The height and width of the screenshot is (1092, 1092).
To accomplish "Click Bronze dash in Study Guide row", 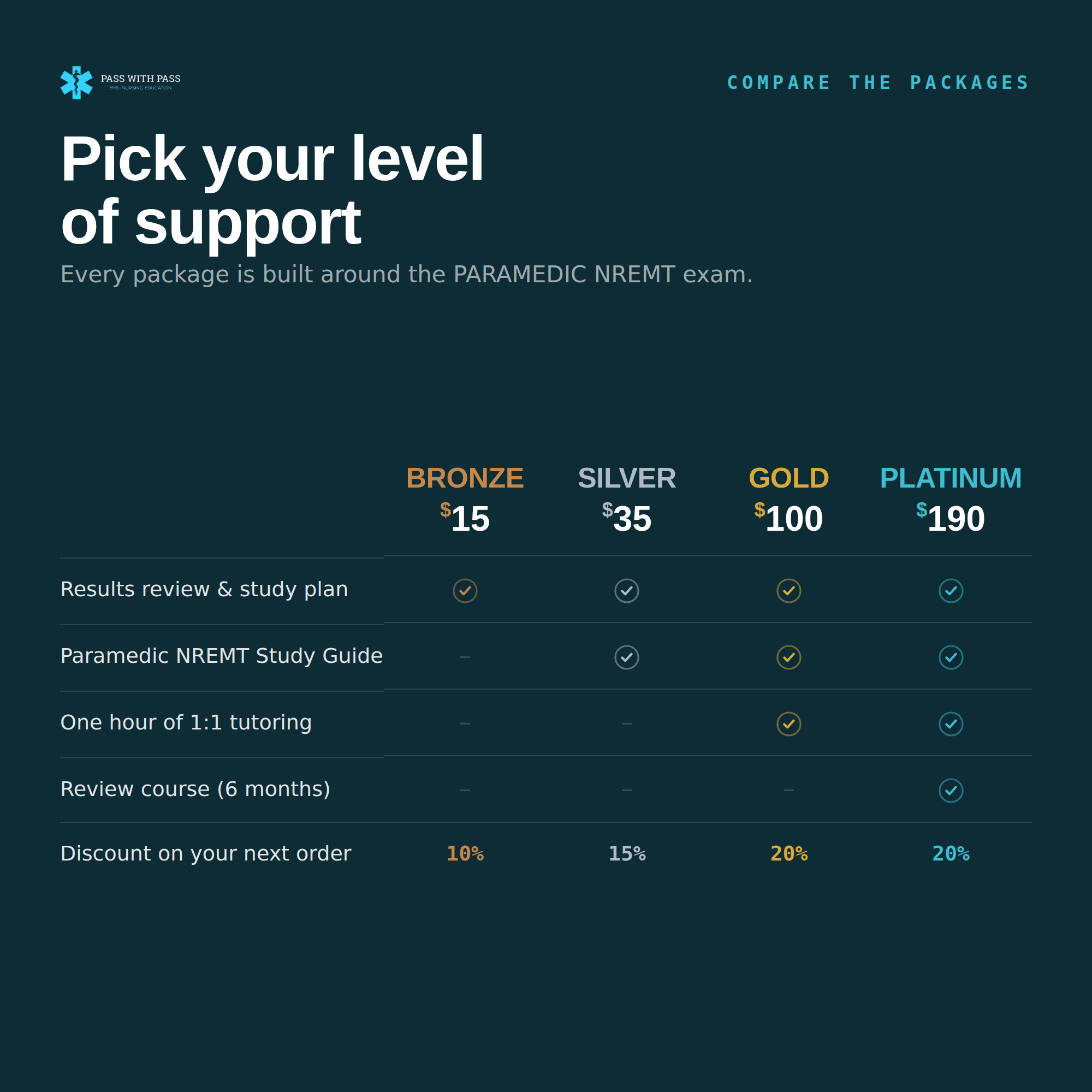I will [465, 657].
